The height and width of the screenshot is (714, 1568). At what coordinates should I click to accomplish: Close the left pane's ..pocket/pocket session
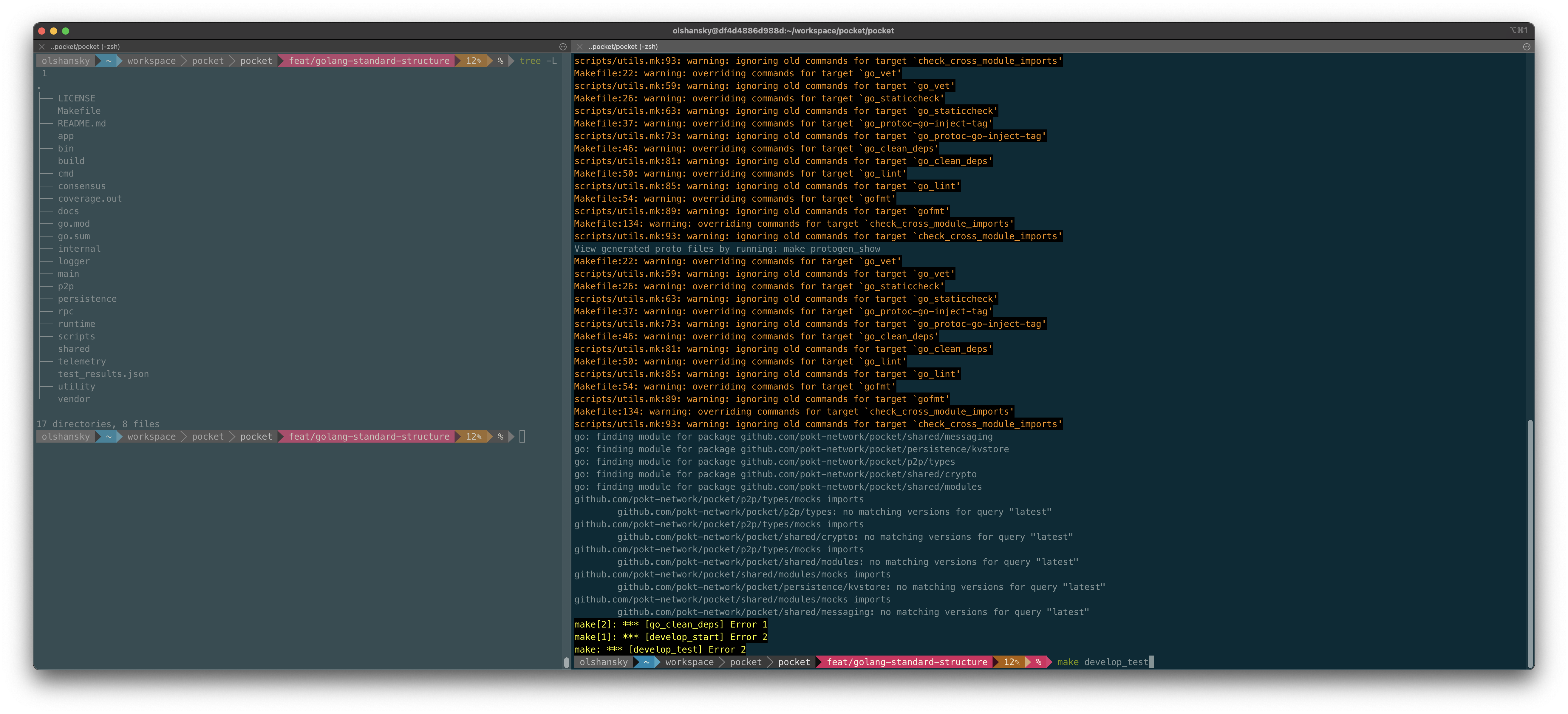41,47
